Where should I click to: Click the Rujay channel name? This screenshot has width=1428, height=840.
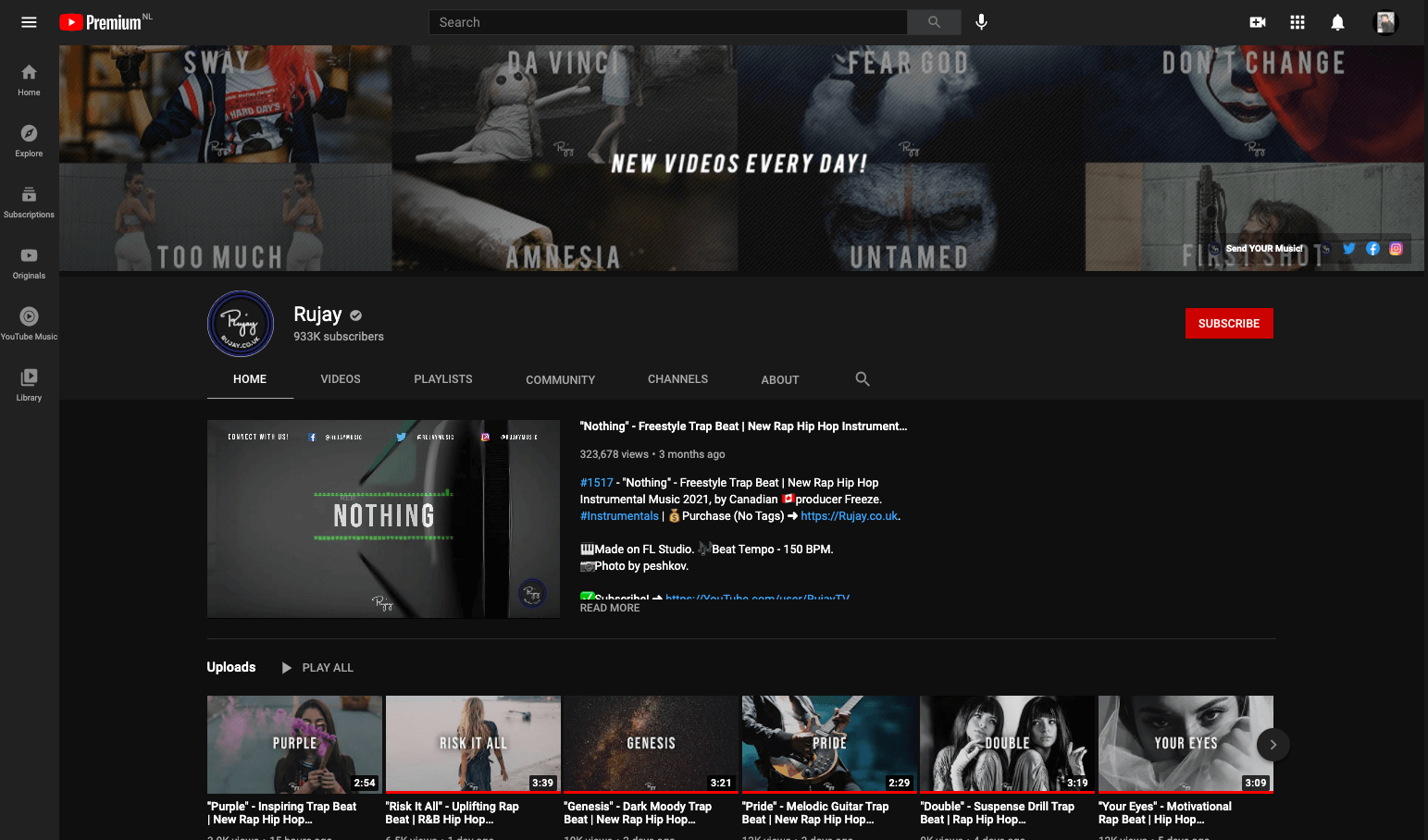pyautogui.click(x=317, y=315)
